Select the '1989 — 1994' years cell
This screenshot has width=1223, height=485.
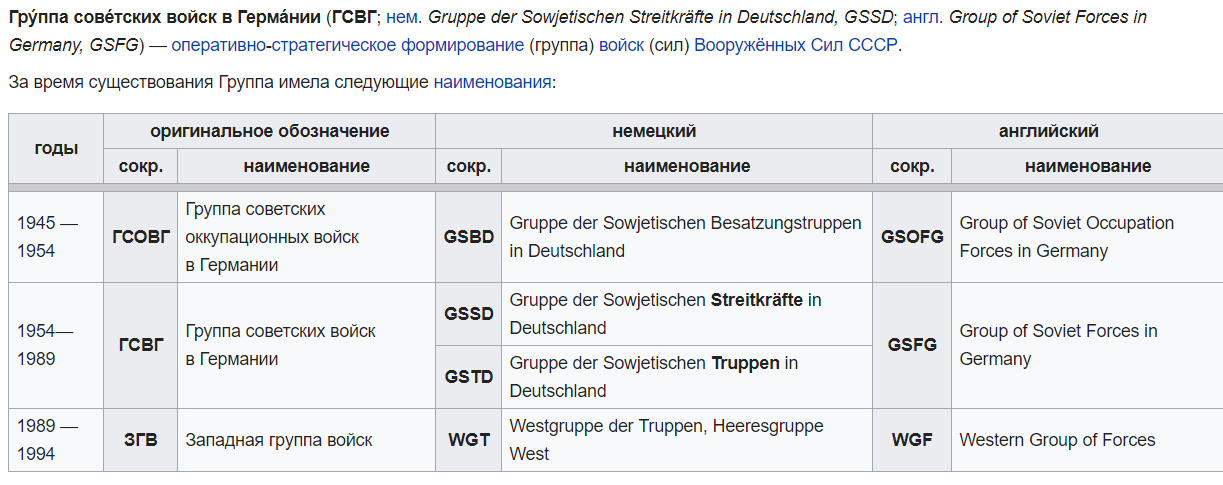coord(56,440)
